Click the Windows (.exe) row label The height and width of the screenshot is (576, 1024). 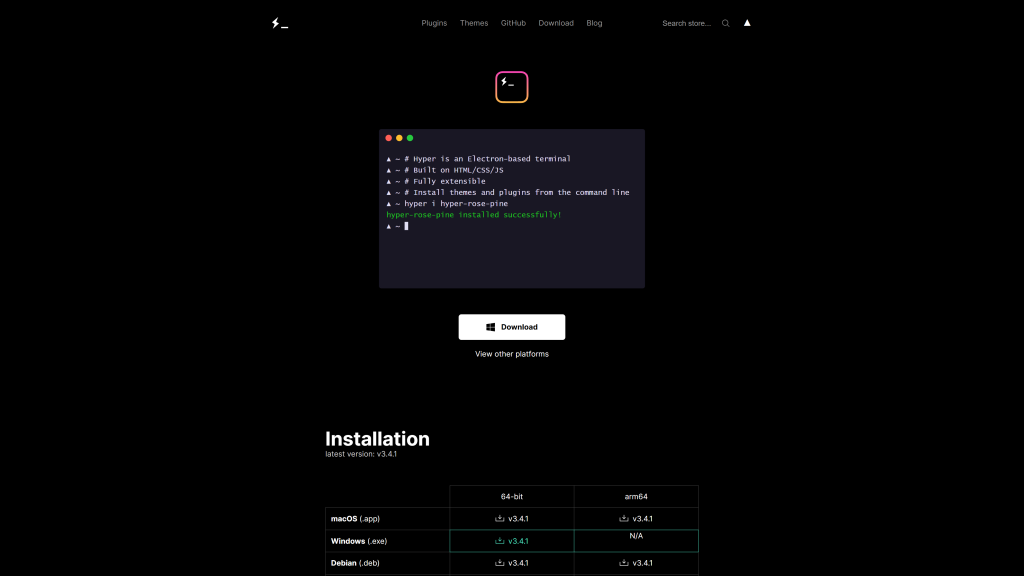(359, 541)
